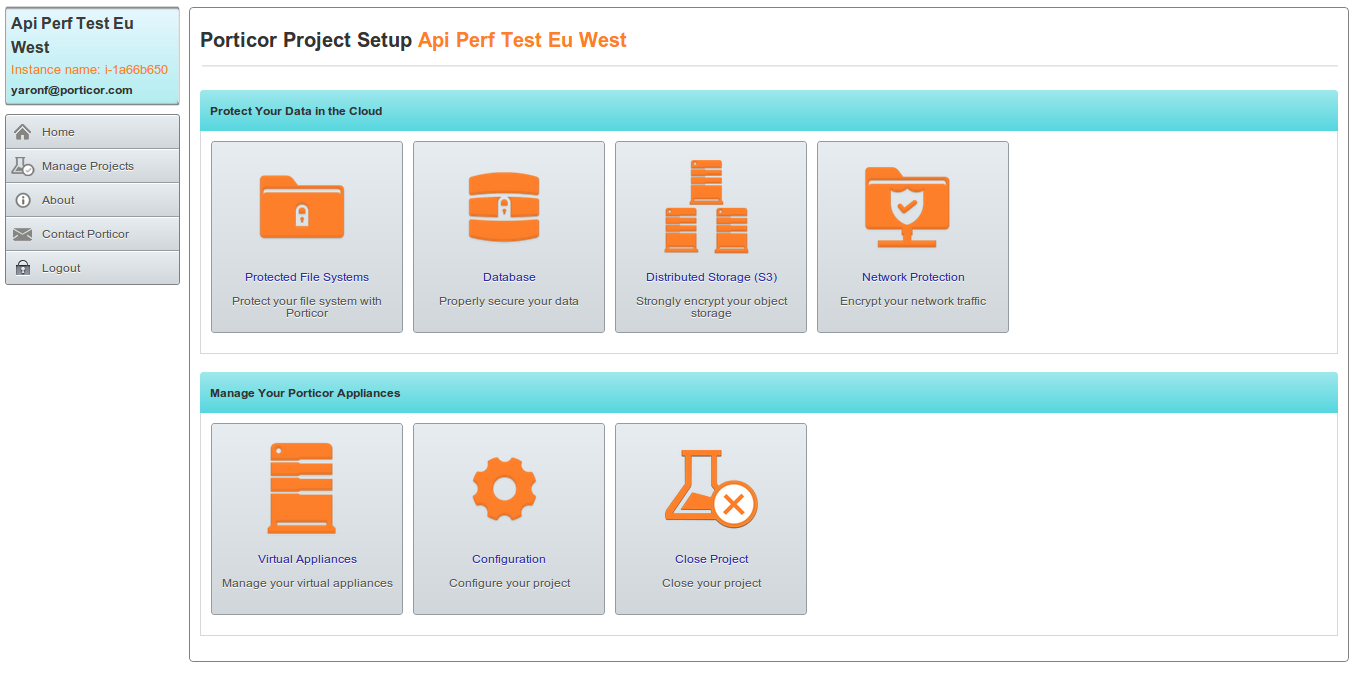Open the Protected File Systems link
1358x677 pixels.
(307, 277)
